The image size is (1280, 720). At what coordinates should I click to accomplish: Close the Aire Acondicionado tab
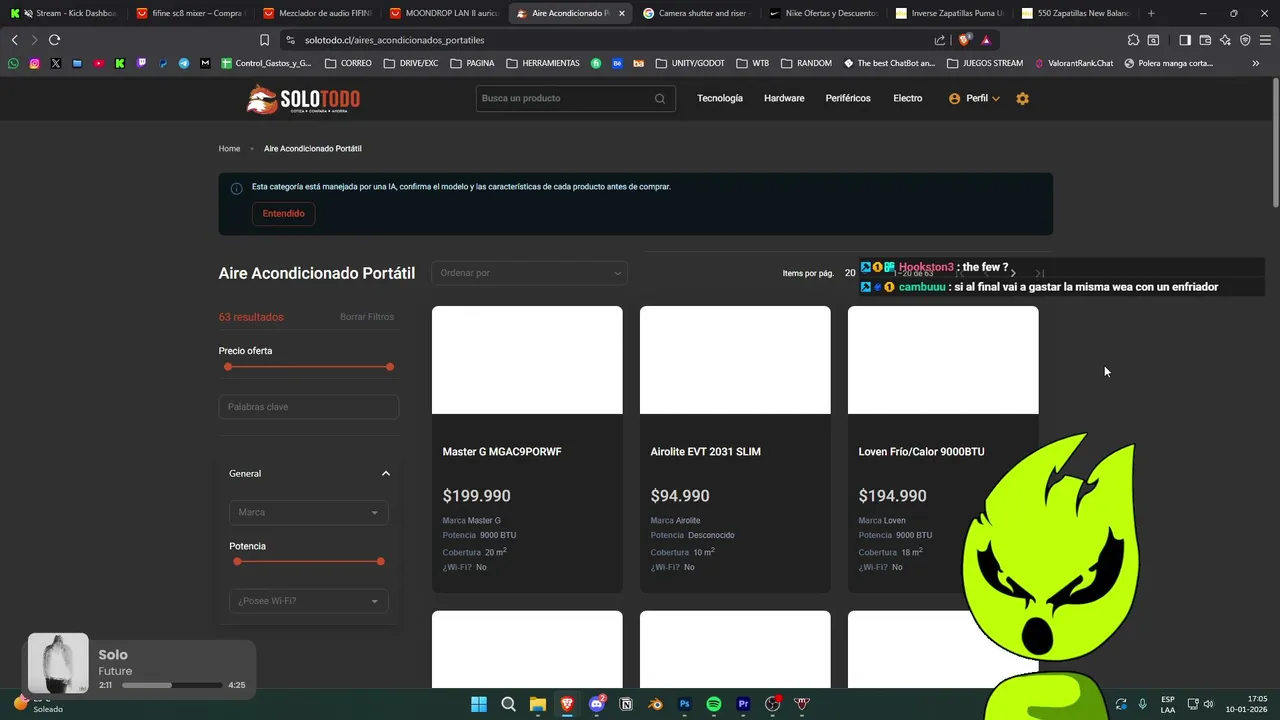[621, 13]
